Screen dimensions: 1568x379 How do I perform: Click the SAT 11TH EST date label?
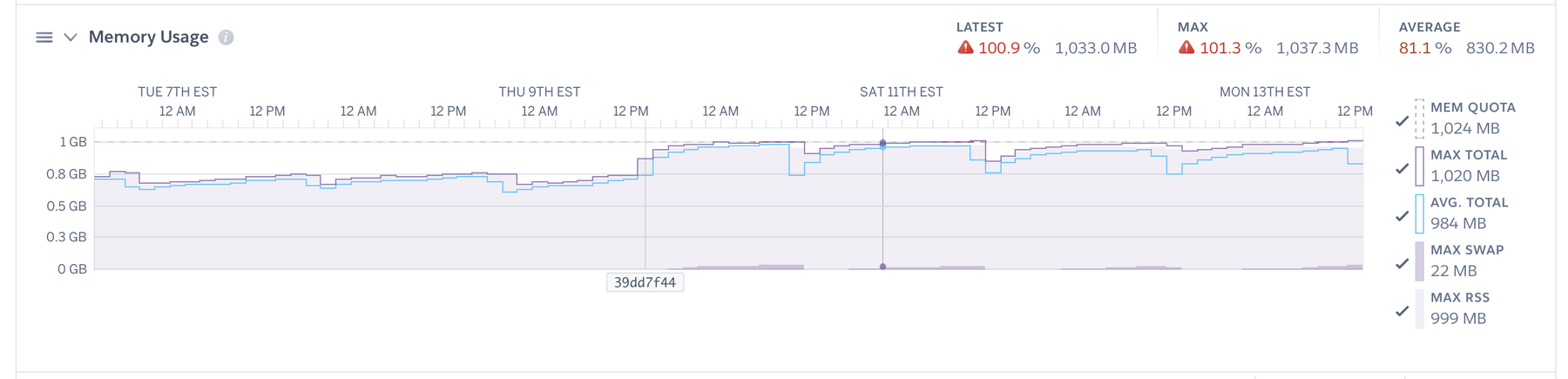click(901, 91)
